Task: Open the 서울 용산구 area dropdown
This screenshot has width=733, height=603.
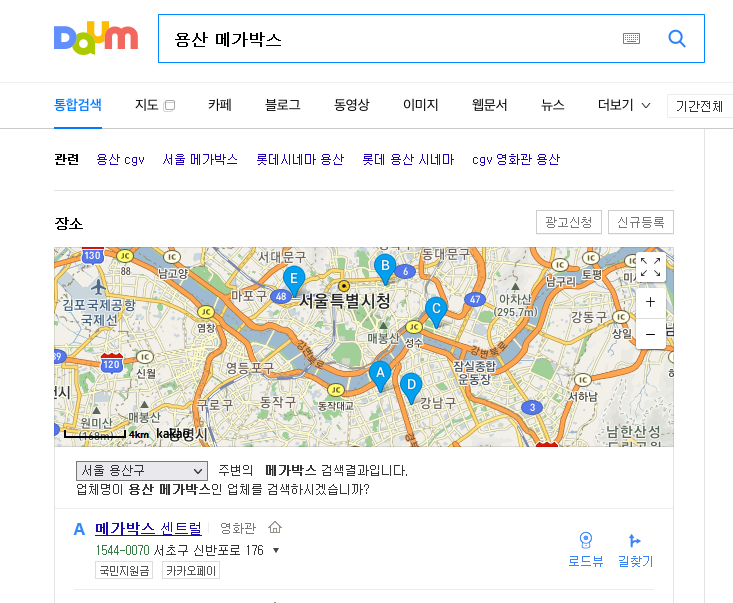Action: pyautogui.click(x=142, y=470)
